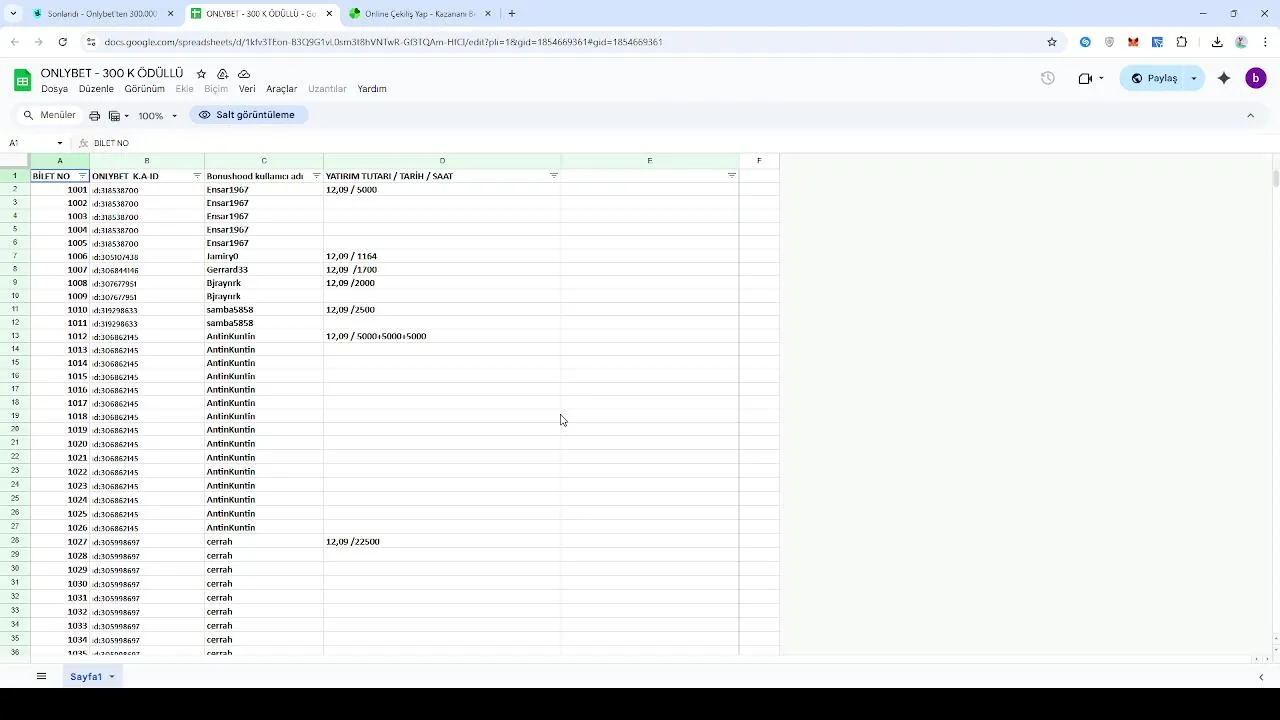The image size is (1280, 720).
Task: Click the gray shield extension icon
Action: click(1109, 42)
